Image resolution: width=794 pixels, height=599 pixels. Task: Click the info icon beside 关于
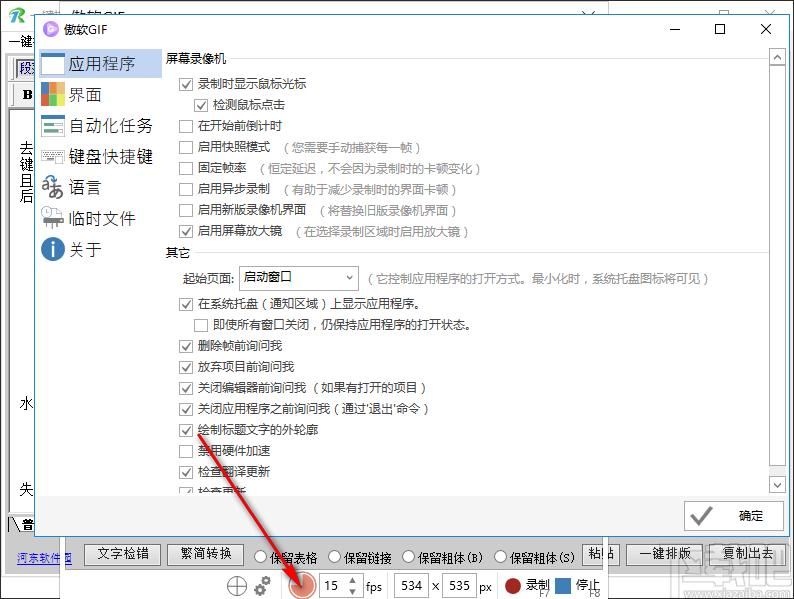pyautogui.click(x=53, y=249)
